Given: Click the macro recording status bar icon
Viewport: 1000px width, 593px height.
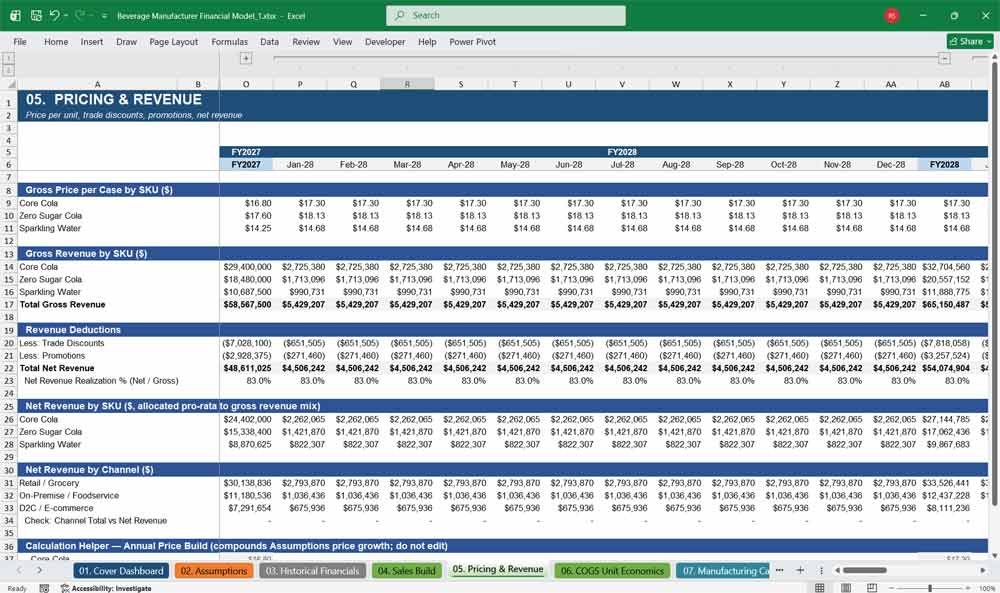Looking at the screenshot, I should click(x=44, y=588).
